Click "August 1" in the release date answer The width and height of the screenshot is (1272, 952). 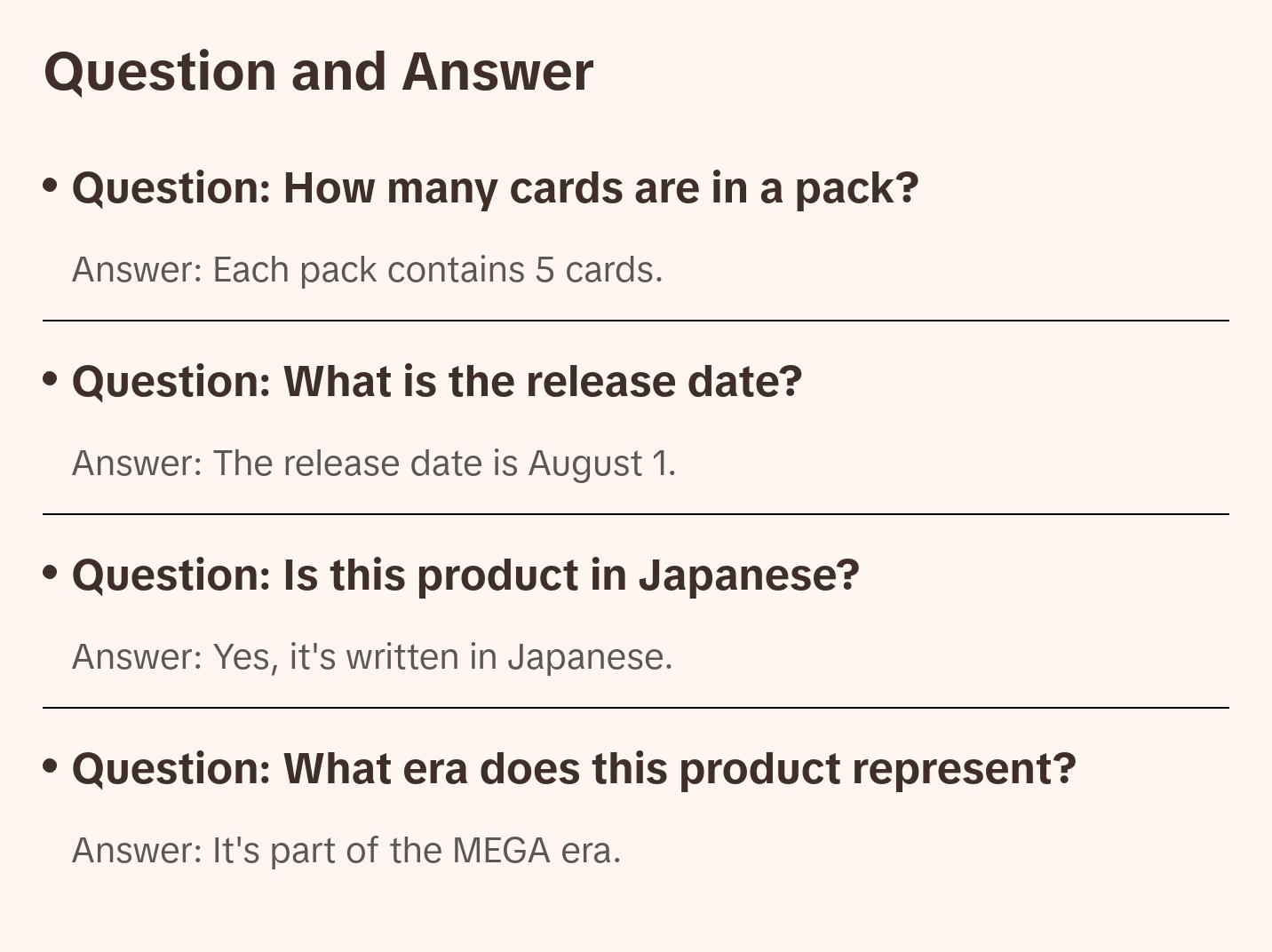(x=600, y=464)
